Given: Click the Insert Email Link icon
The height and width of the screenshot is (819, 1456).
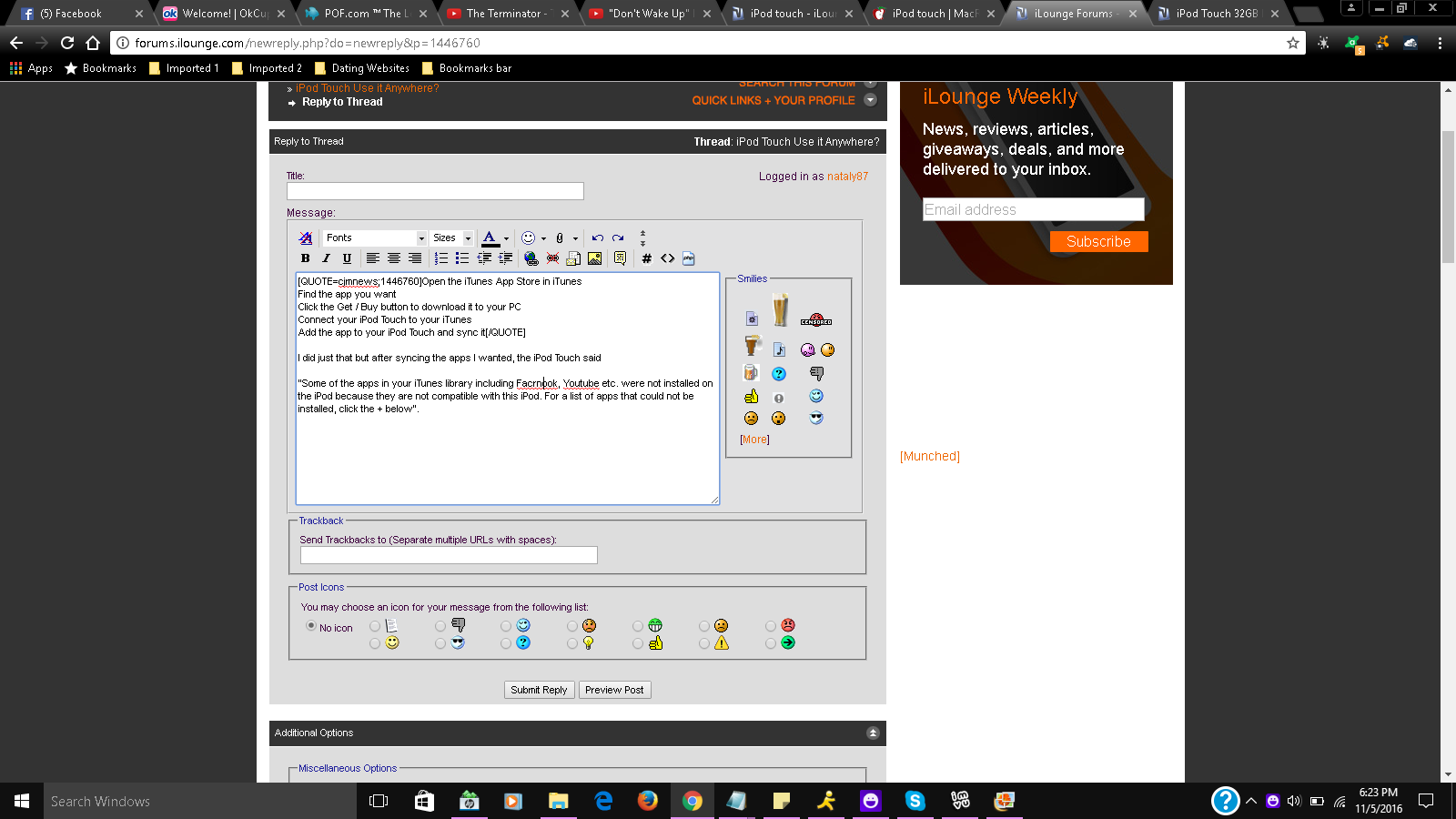Looking at the screenshot, I should pyautogui.click(x=573, y=258).
